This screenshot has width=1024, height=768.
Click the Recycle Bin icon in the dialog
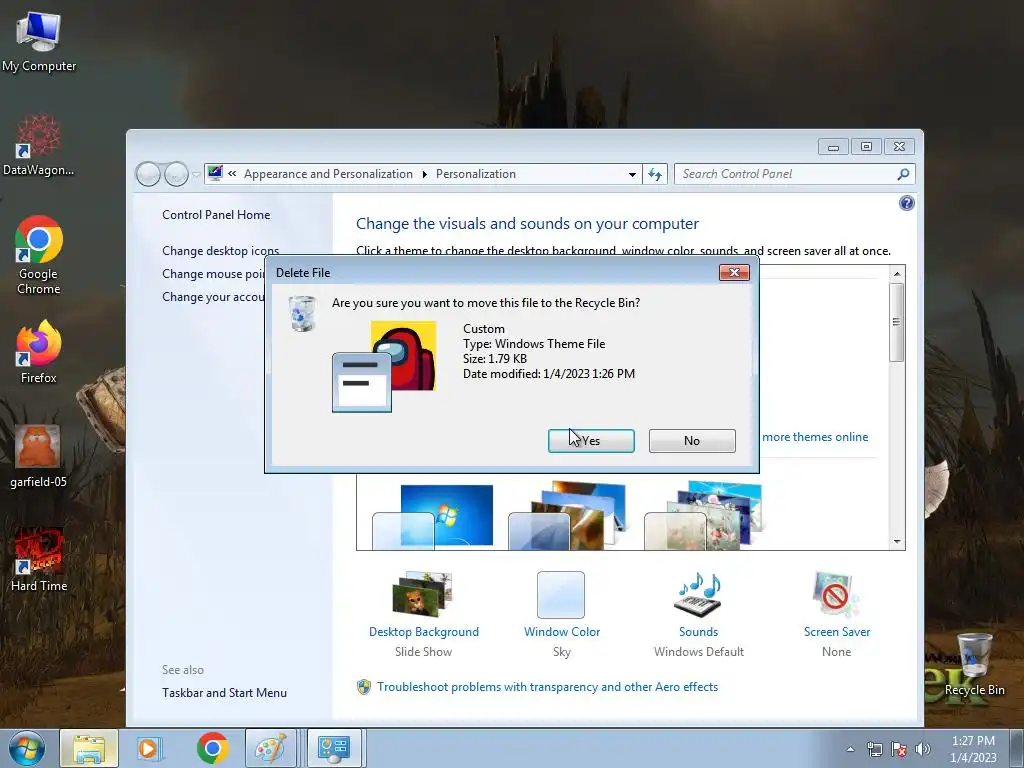tap(302, 313)
